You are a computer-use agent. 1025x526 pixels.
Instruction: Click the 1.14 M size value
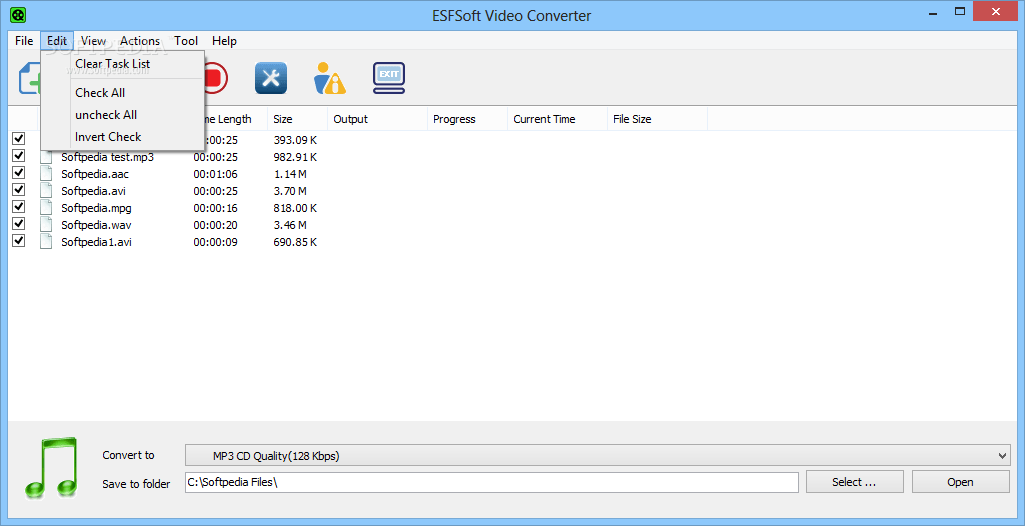tap(290, 174)
